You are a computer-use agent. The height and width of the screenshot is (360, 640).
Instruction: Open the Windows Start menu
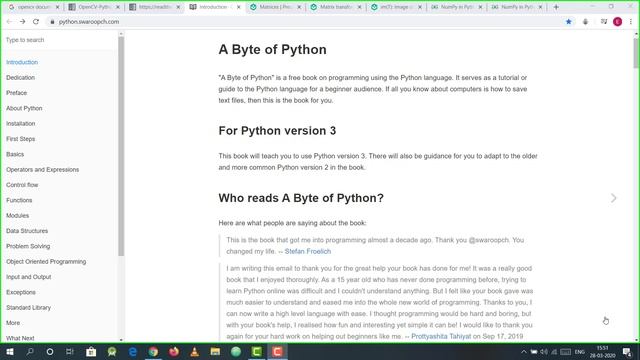(x=10, y=351)
